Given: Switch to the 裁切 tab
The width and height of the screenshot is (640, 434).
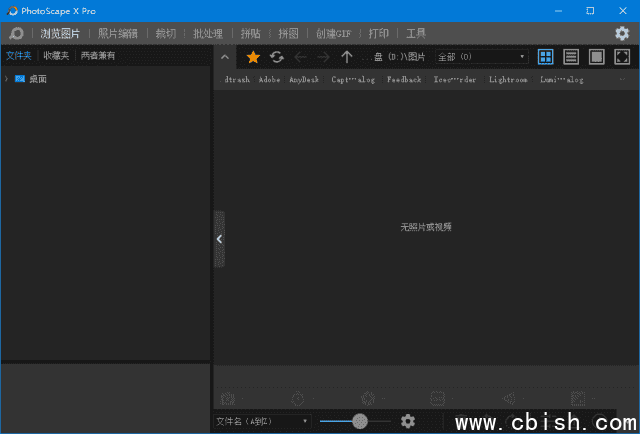Looking at the screenshot, I should coord(165,33).
